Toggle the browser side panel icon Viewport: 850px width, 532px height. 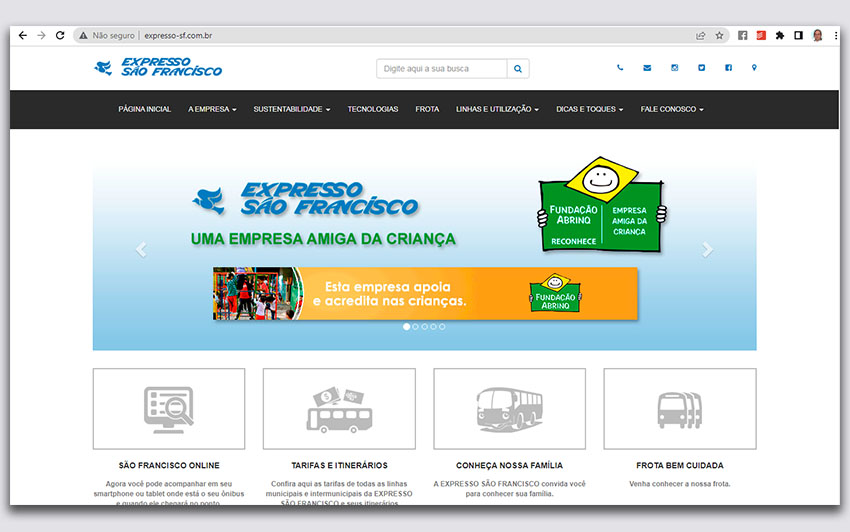tap(798, 35)
